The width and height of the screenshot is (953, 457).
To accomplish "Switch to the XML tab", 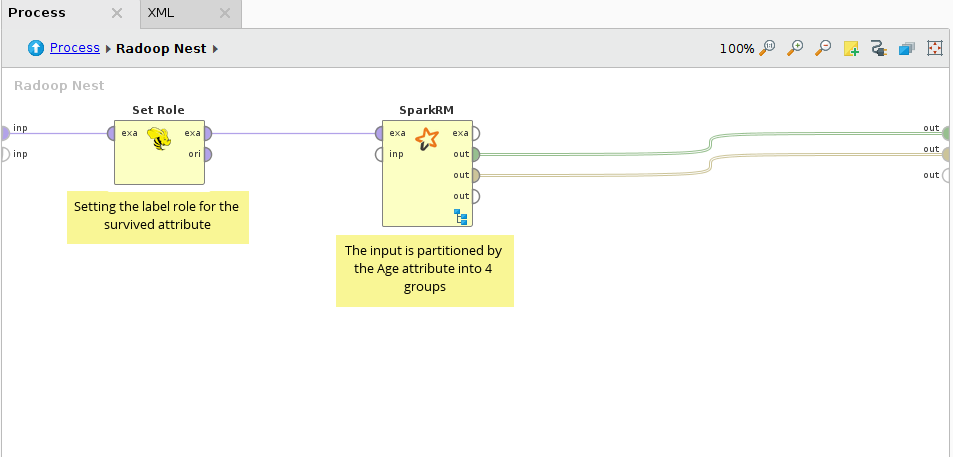I will (160, 13).
